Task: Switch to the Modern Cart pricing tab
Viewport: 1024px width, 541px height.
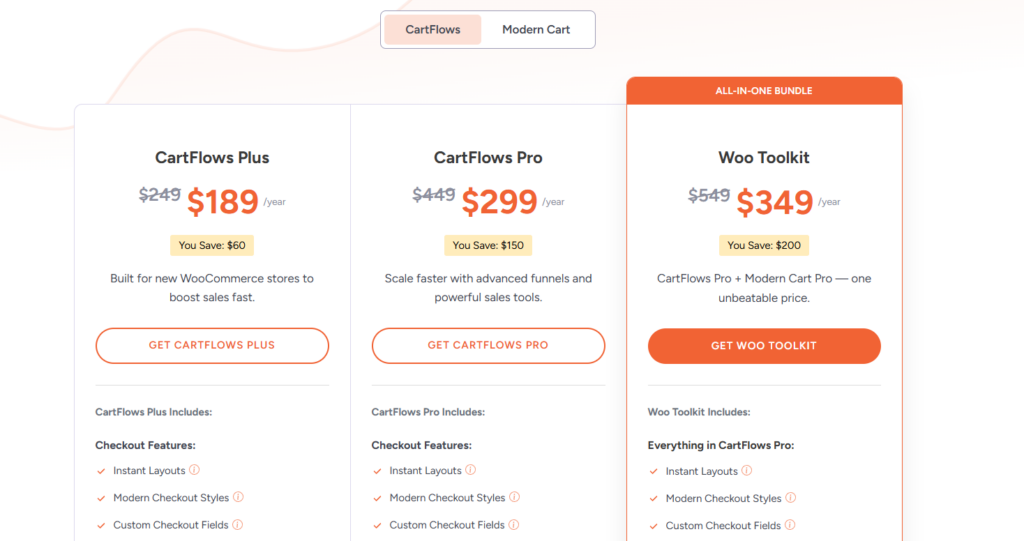Action: tap(536, 30)
